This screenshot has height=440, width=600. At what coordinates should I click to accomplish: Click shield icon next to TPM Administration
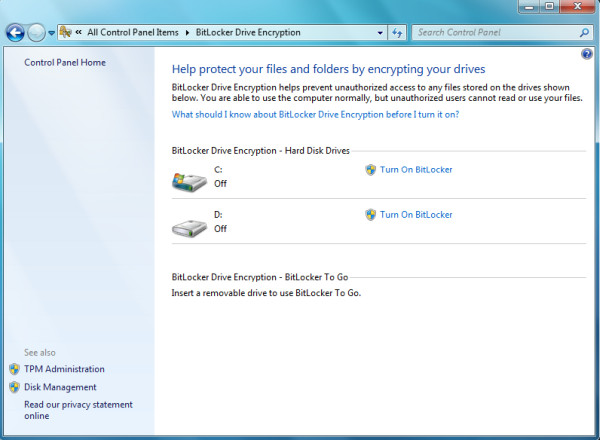pos(15,369)
